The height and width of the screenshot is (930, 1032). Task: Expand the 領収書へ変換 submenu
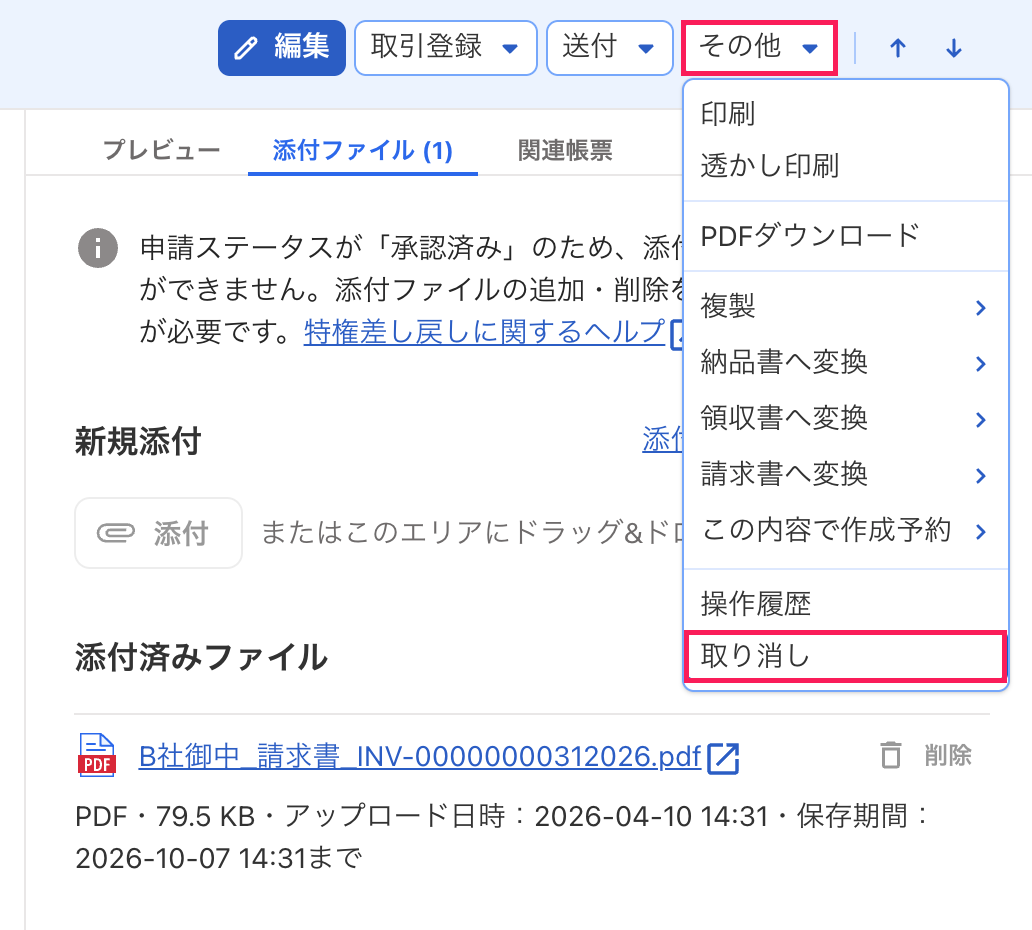tap(846, 419)
